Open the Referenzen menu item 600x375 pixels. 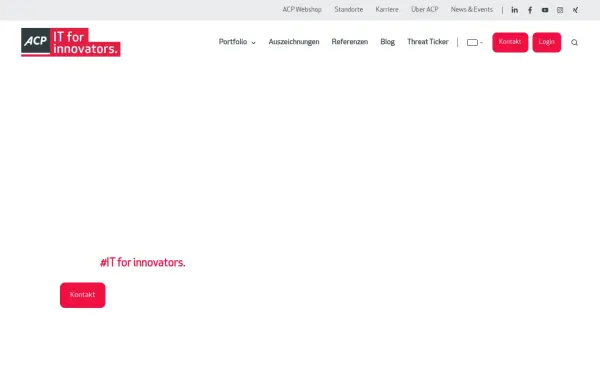tap(350, 42)
